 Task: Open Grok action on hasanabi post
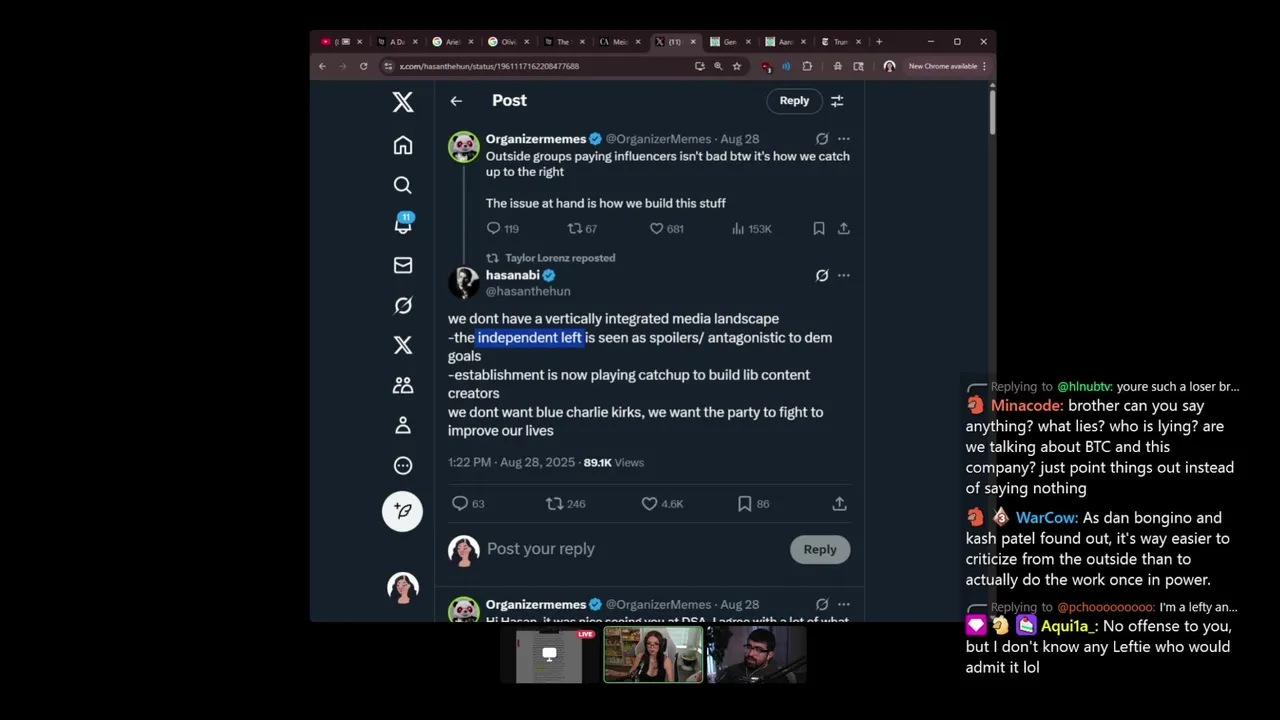pos(822,275)
